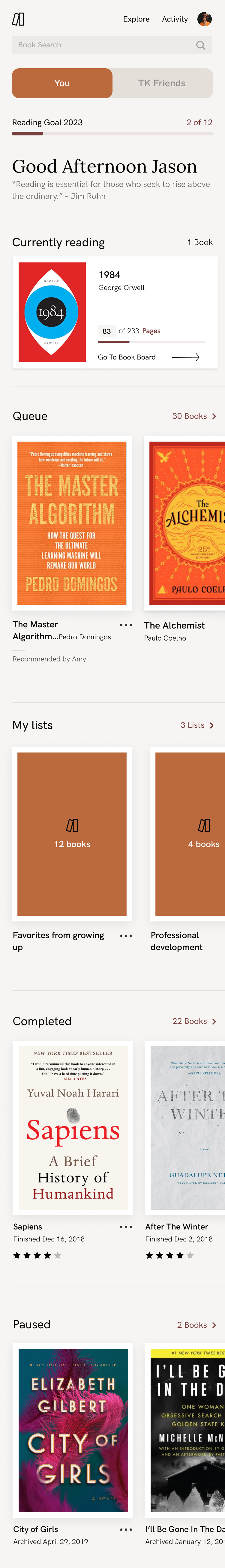Expand the Queue with 30 Books chevron

[214, 416]
